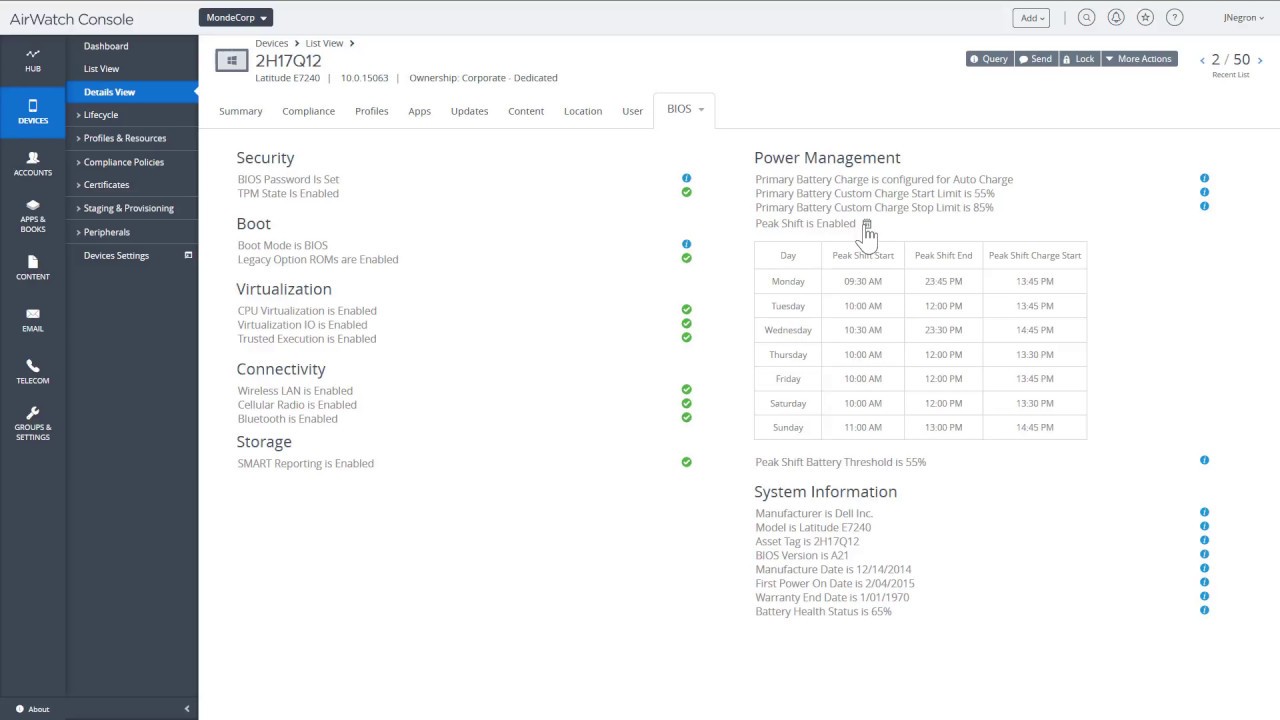Open the help question mark icon
1280x720 pixels.
pos(1175,18)
